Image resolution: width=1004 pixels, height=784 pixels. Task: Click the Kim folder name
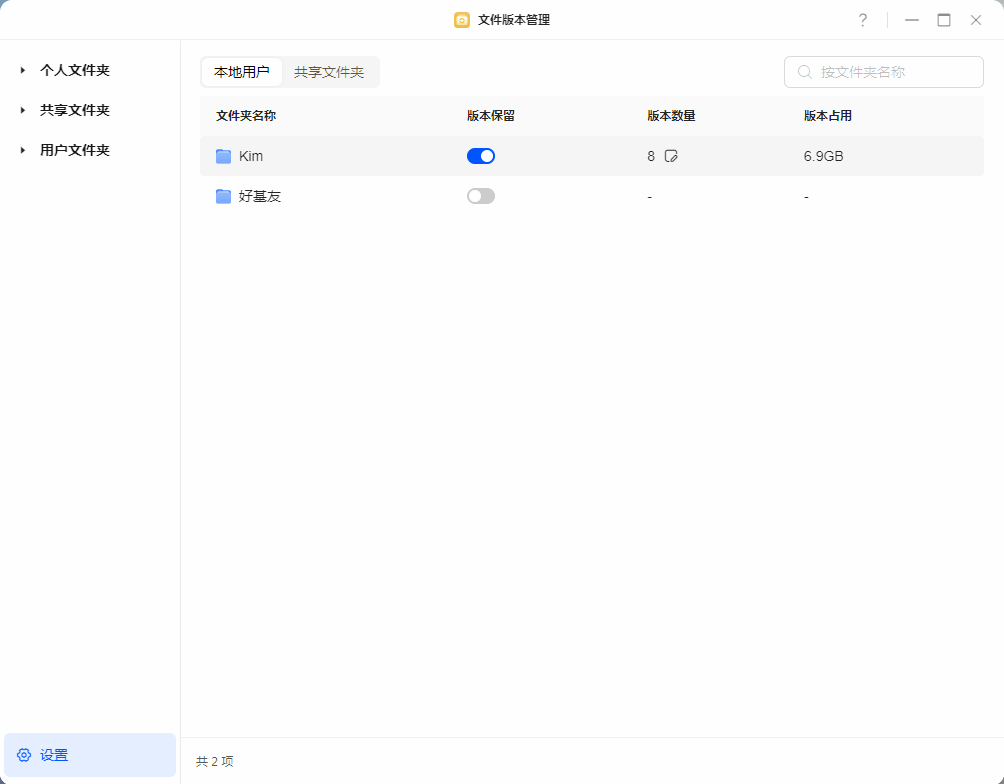tap(251, 156)
